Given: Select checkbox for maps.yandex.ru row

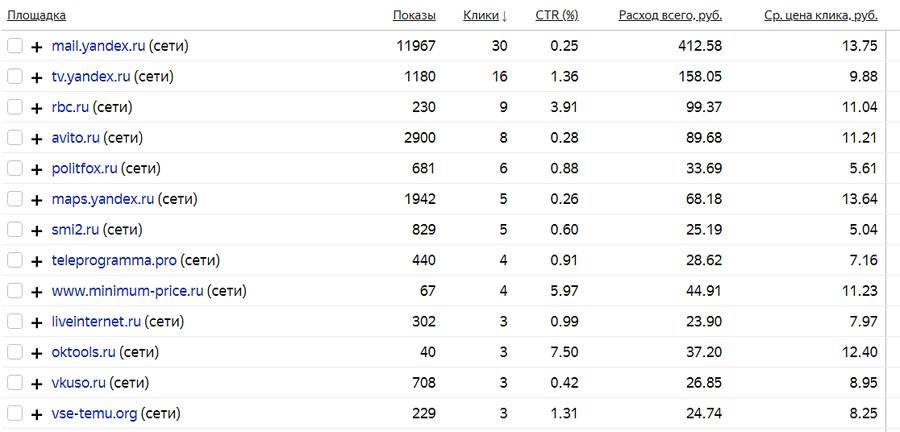Looking at the screenshot, I should click(x=14, y=199).
